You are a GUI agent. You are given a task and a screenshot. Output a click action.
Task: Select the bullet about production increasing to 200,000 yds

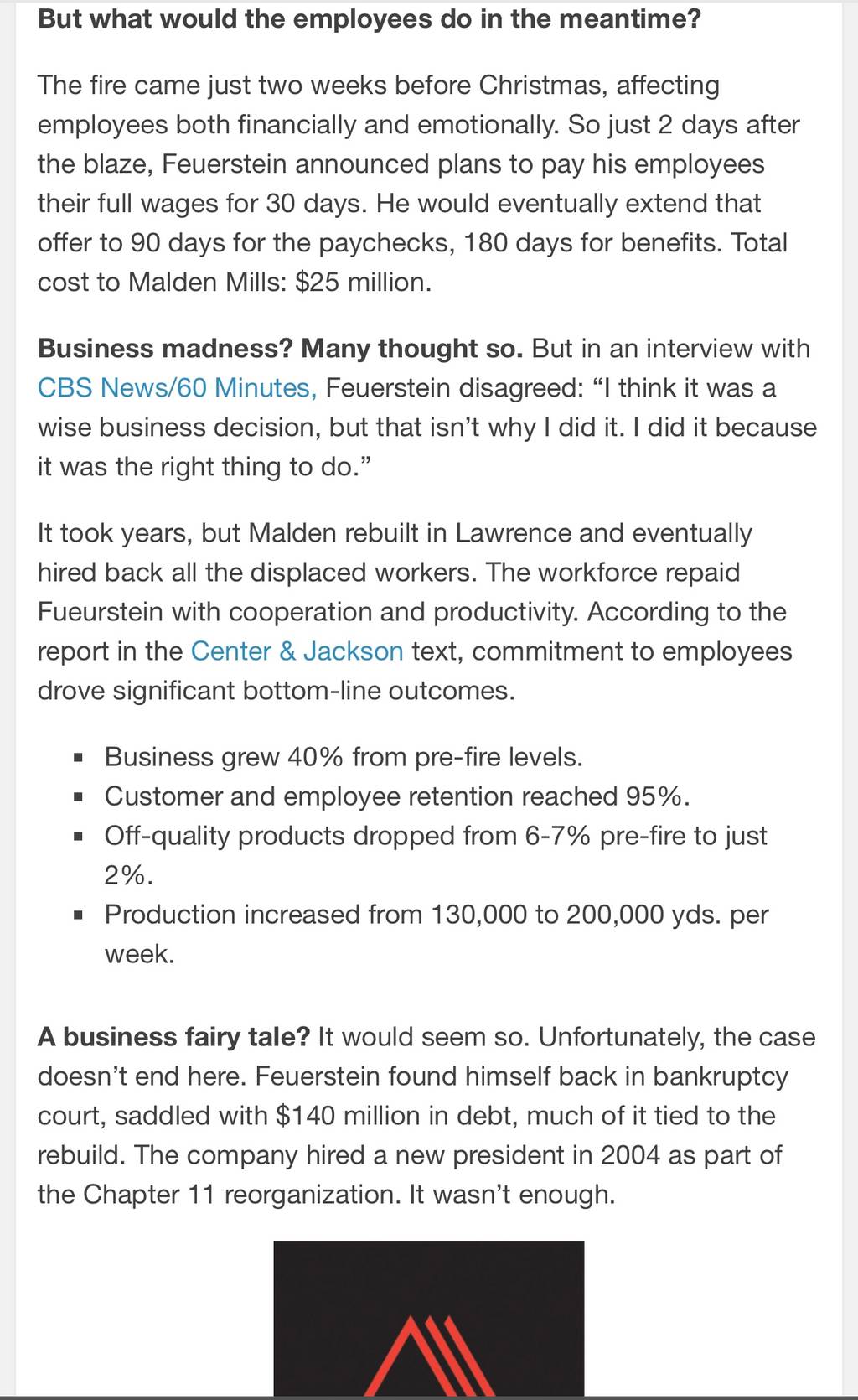(437, 935)
